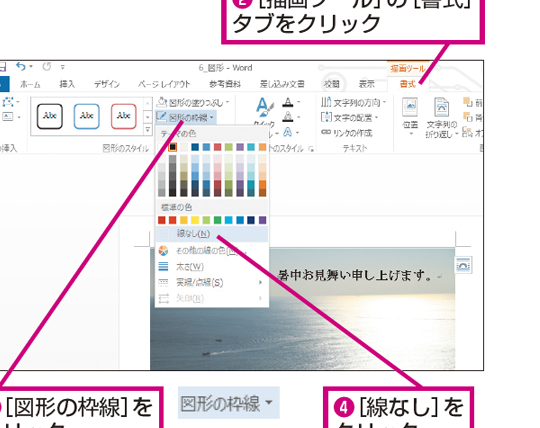
Task: Go to the 参考資料 tab
Action: point(225,84)
